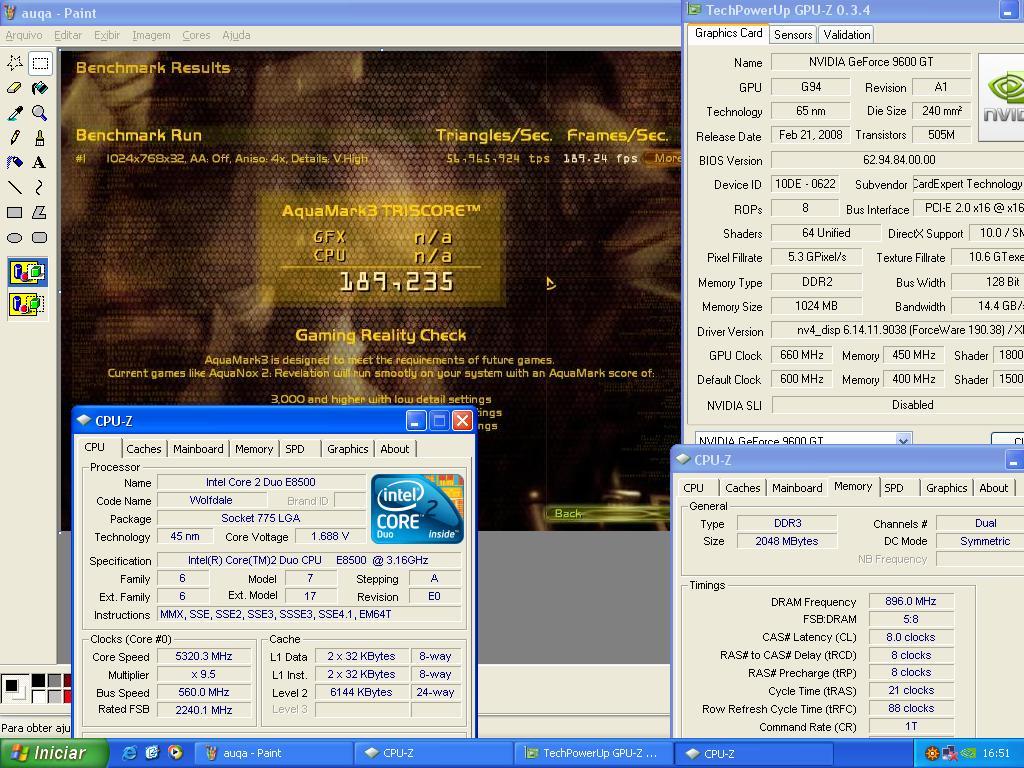Image resolution: width=1024 pixels, height=768 pixels.
Task: Click CPU-Z title bar icon in front window
Action: (83, 421)
